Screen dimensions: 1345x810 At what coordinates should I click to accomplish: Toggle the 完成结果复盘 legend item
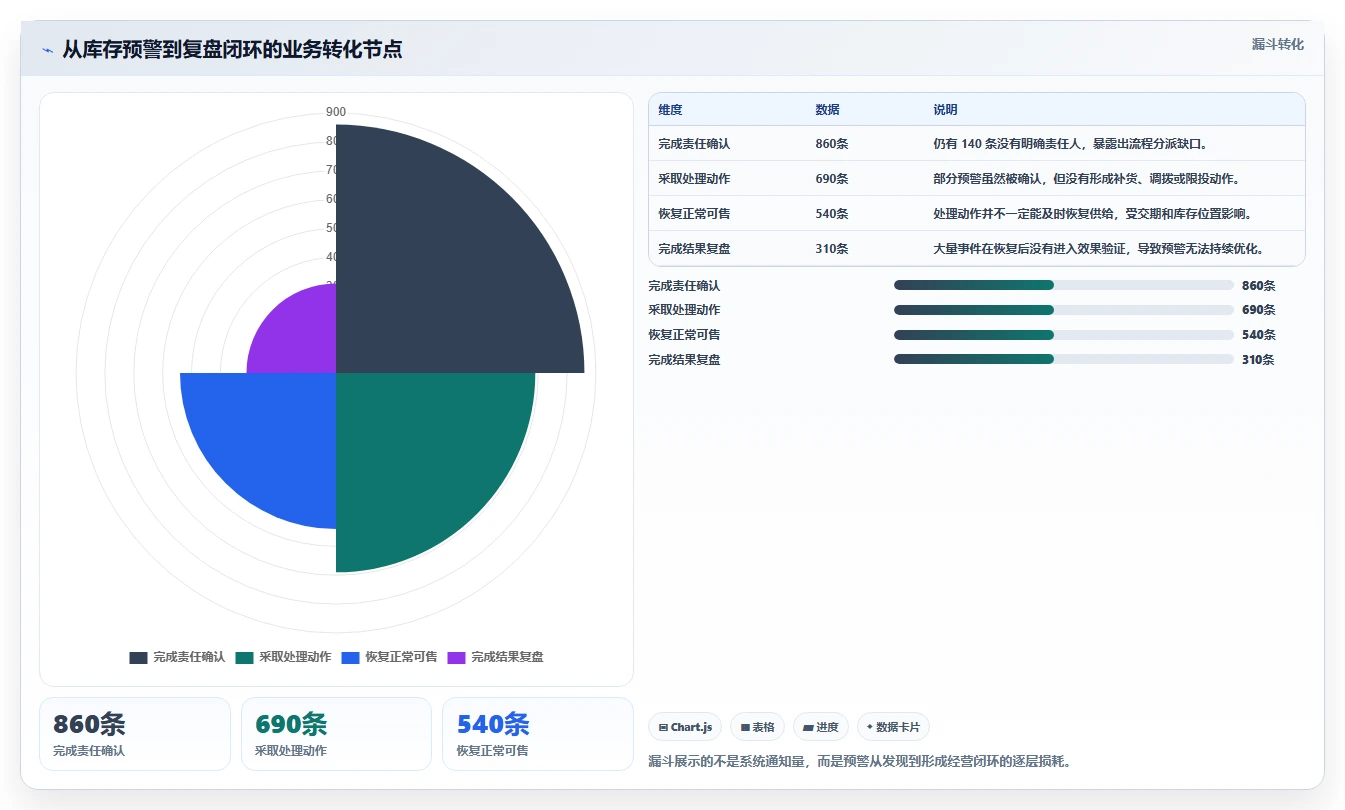pyautogui.click(x=495, y=657)
